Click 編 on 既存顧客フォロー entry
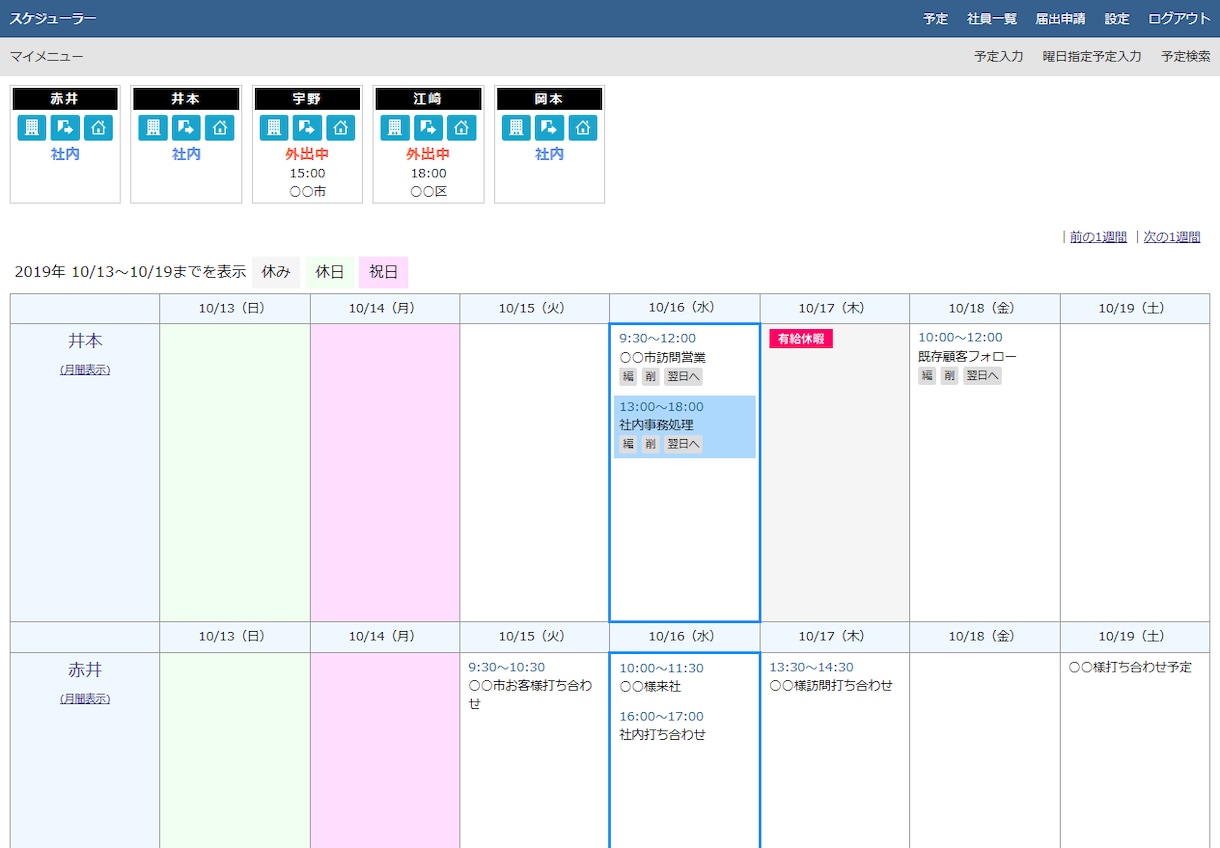The width and height of the screenshot is (1220, 848). pyautogui.click(x=927, y=376)
